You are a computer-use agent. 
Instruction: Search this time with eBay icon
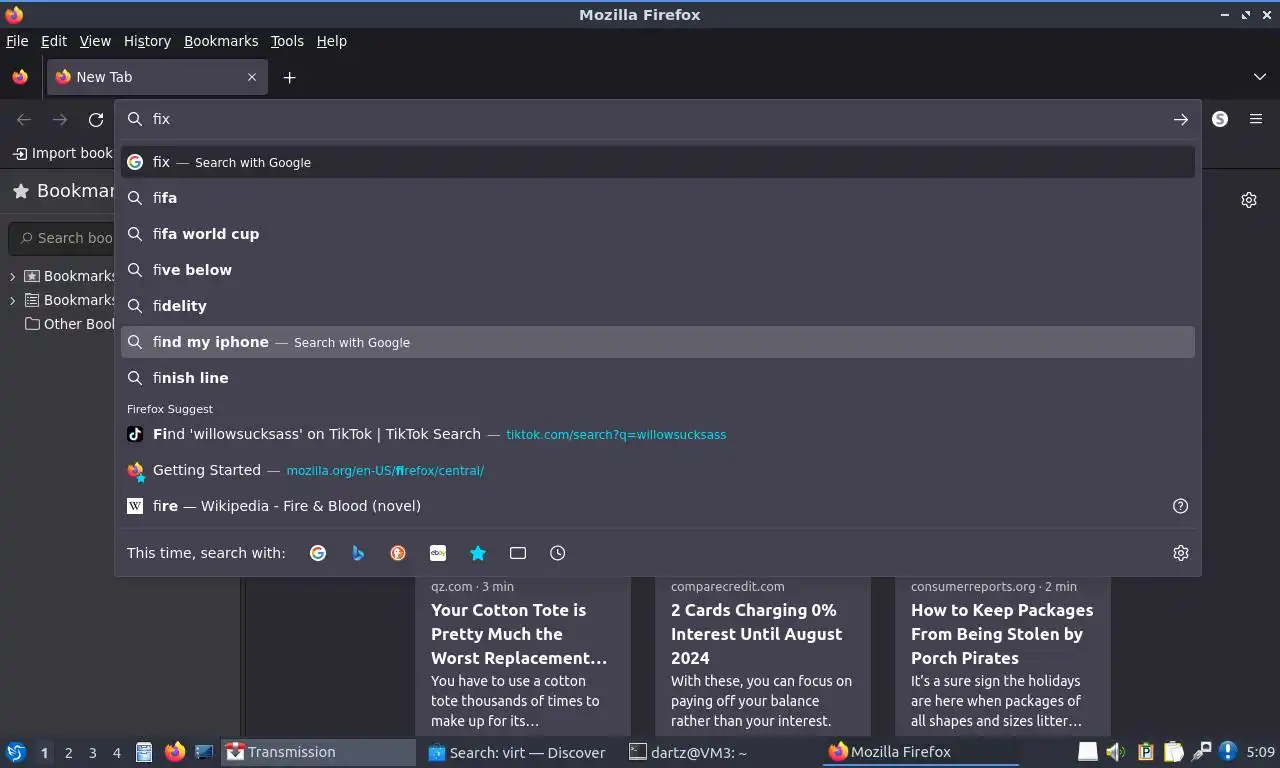pyautogui.click(x=438, y=553)
